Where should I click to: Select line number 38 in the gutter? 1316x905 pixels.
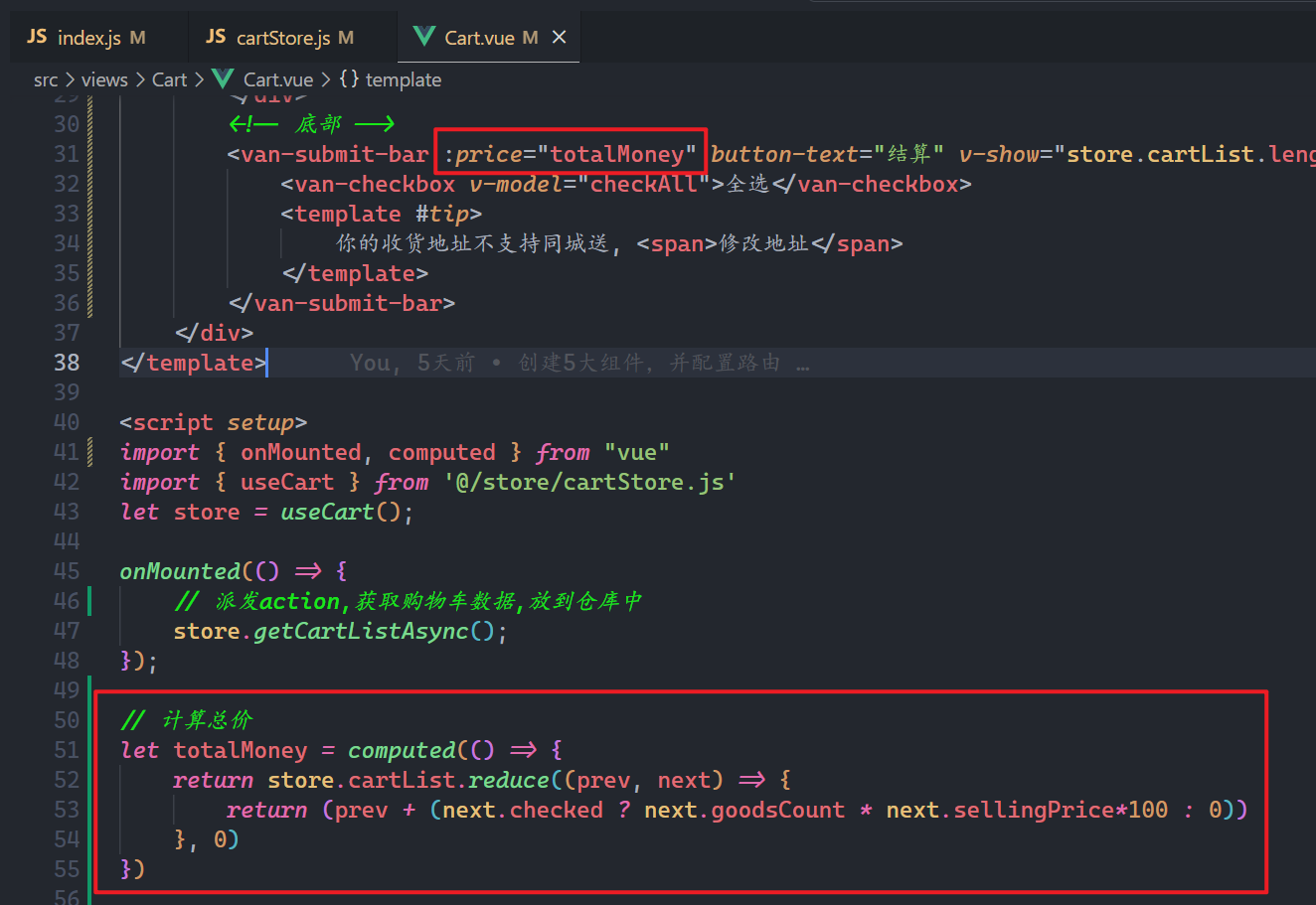(x=67, y=363)
